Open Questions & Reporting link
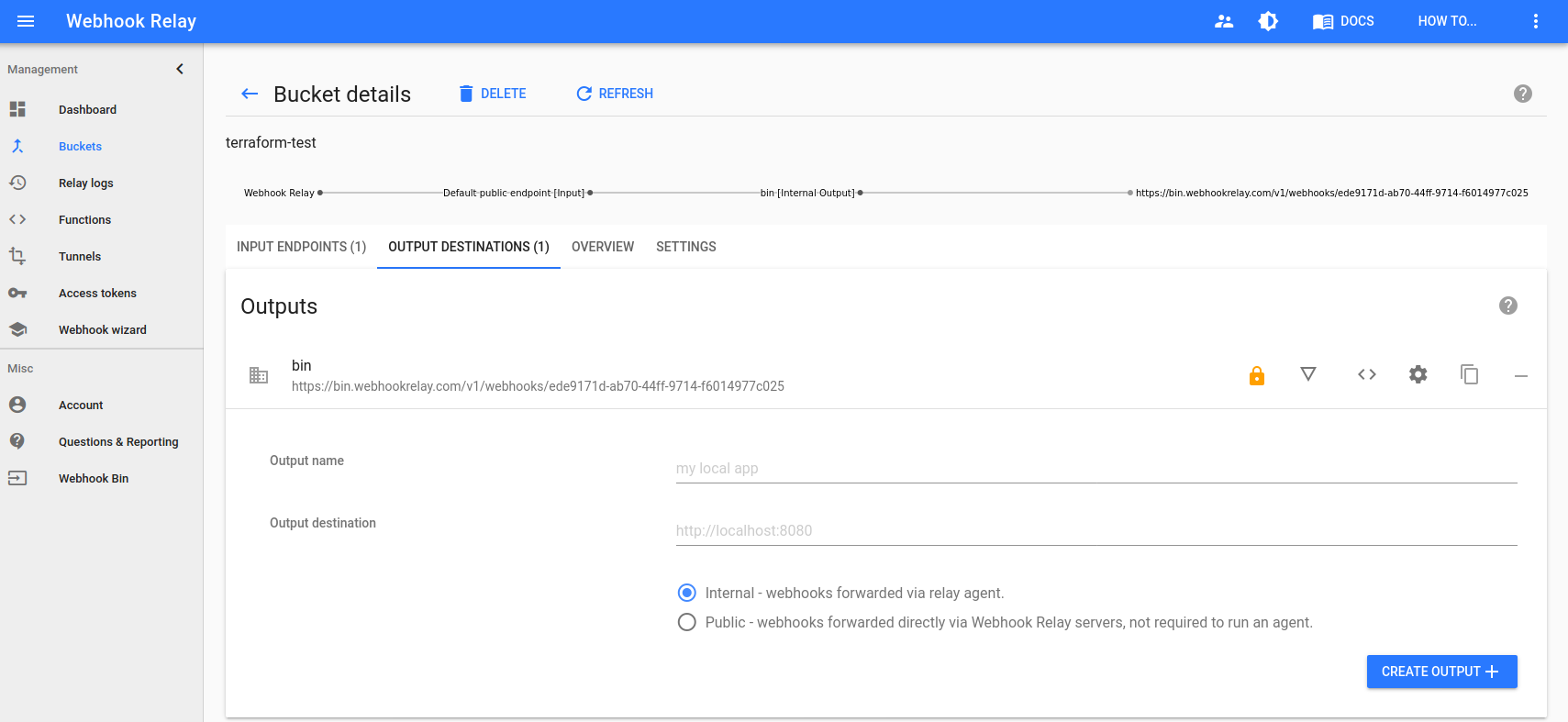Viewport: 1568px width, 722px height. 118,441
